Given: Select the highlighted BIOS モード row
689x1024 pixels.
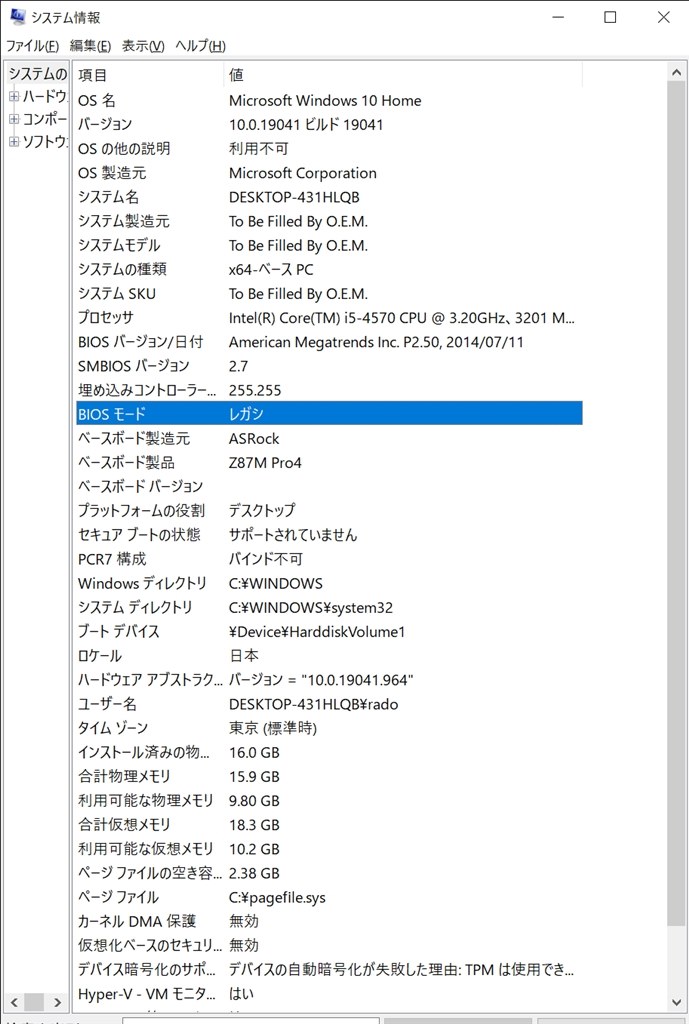Looking at the screenshot, I should pos(329,414).
